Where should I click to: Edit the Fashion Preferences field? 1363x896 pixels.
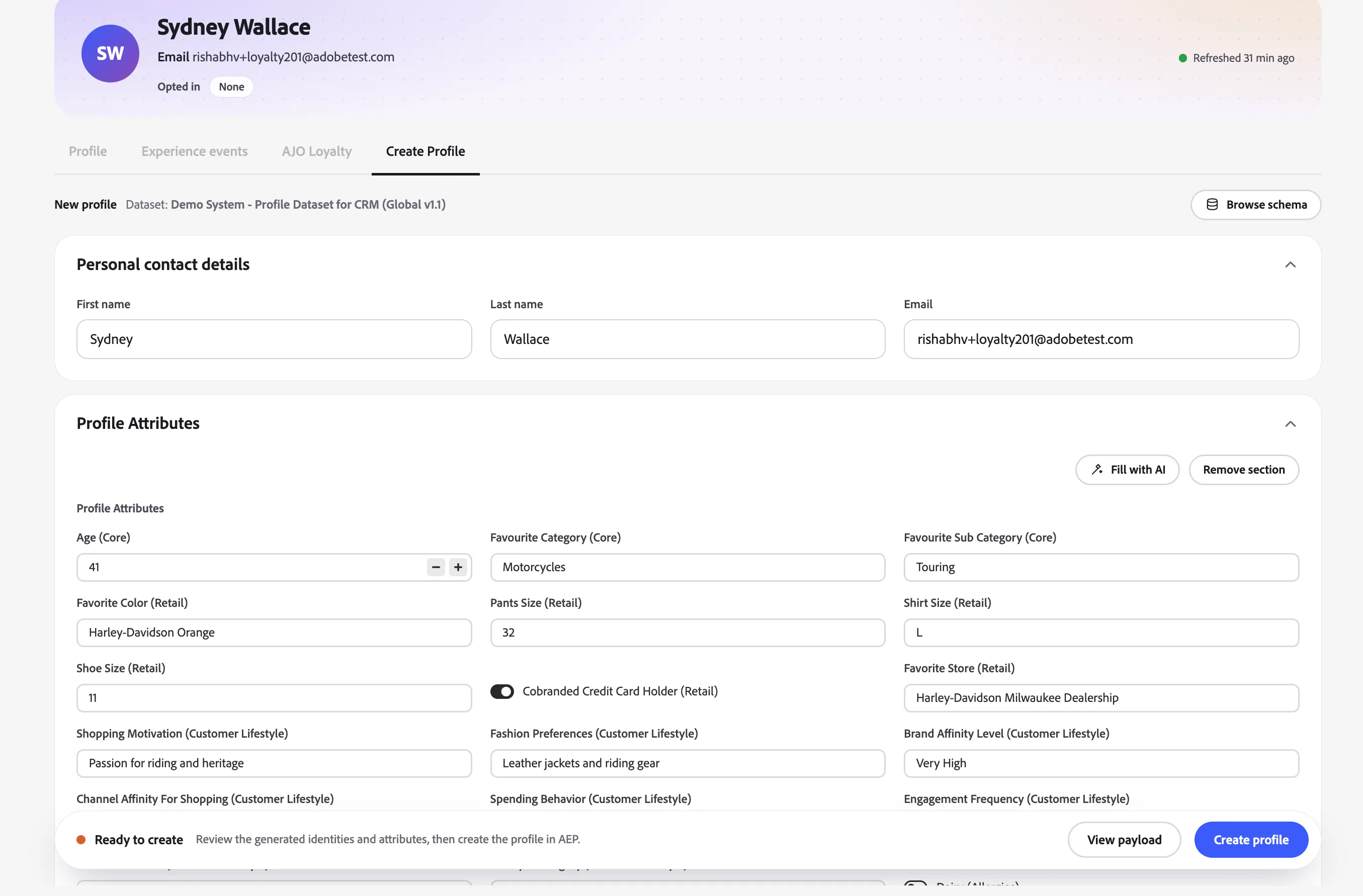point(687,763)
